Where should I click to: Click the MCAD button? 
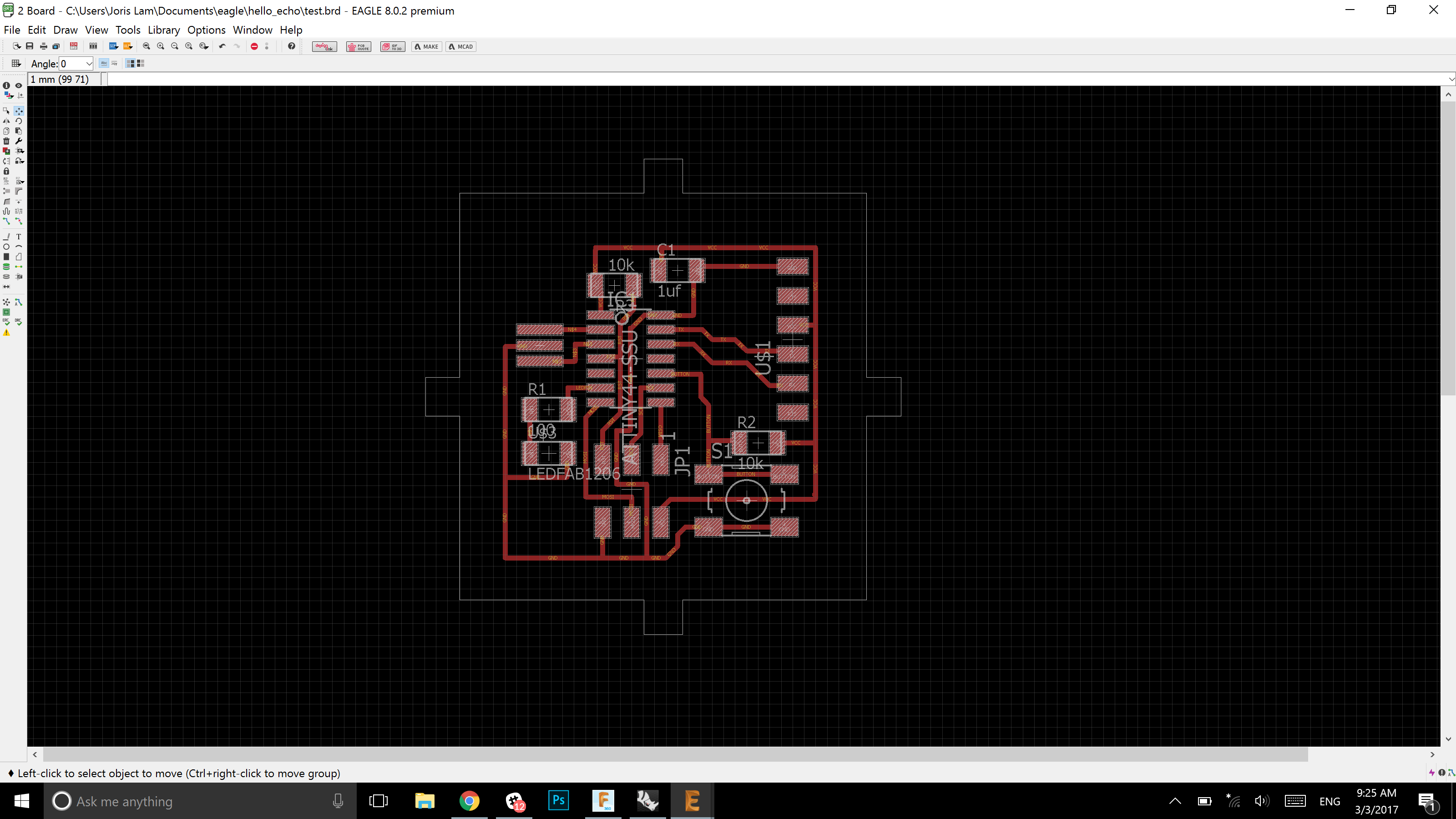(460, 46)
